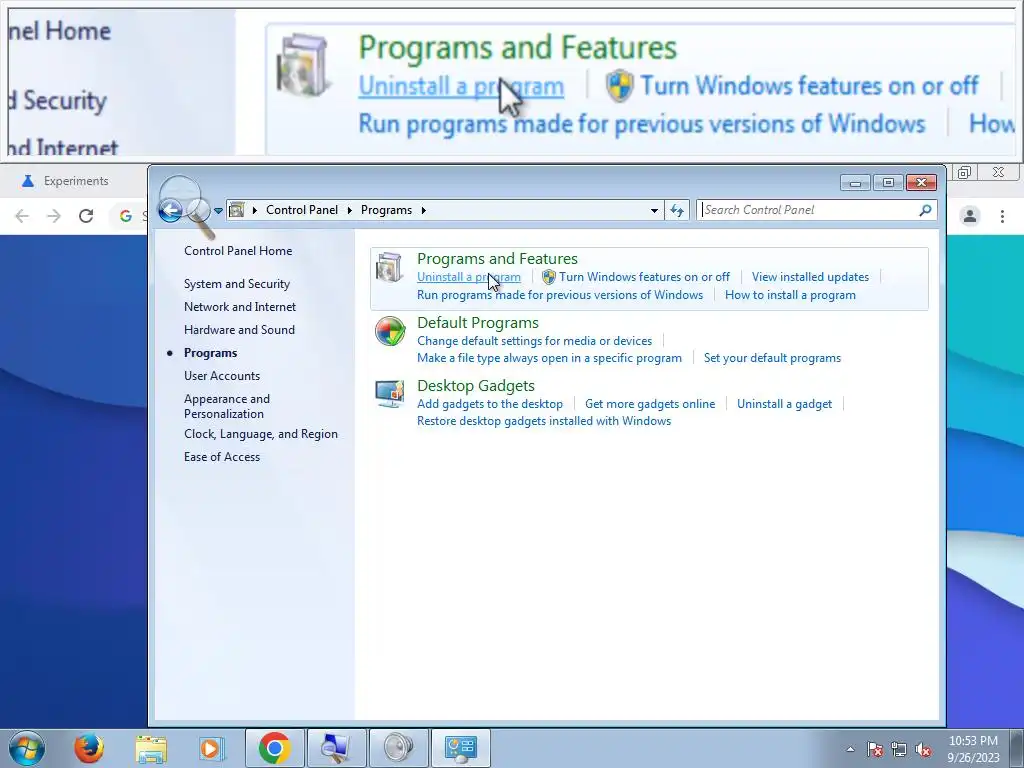Open Chrome's three-dot menu
Image resolution: width=1024 pixels, height=768 pixels.
(1002, 216)
